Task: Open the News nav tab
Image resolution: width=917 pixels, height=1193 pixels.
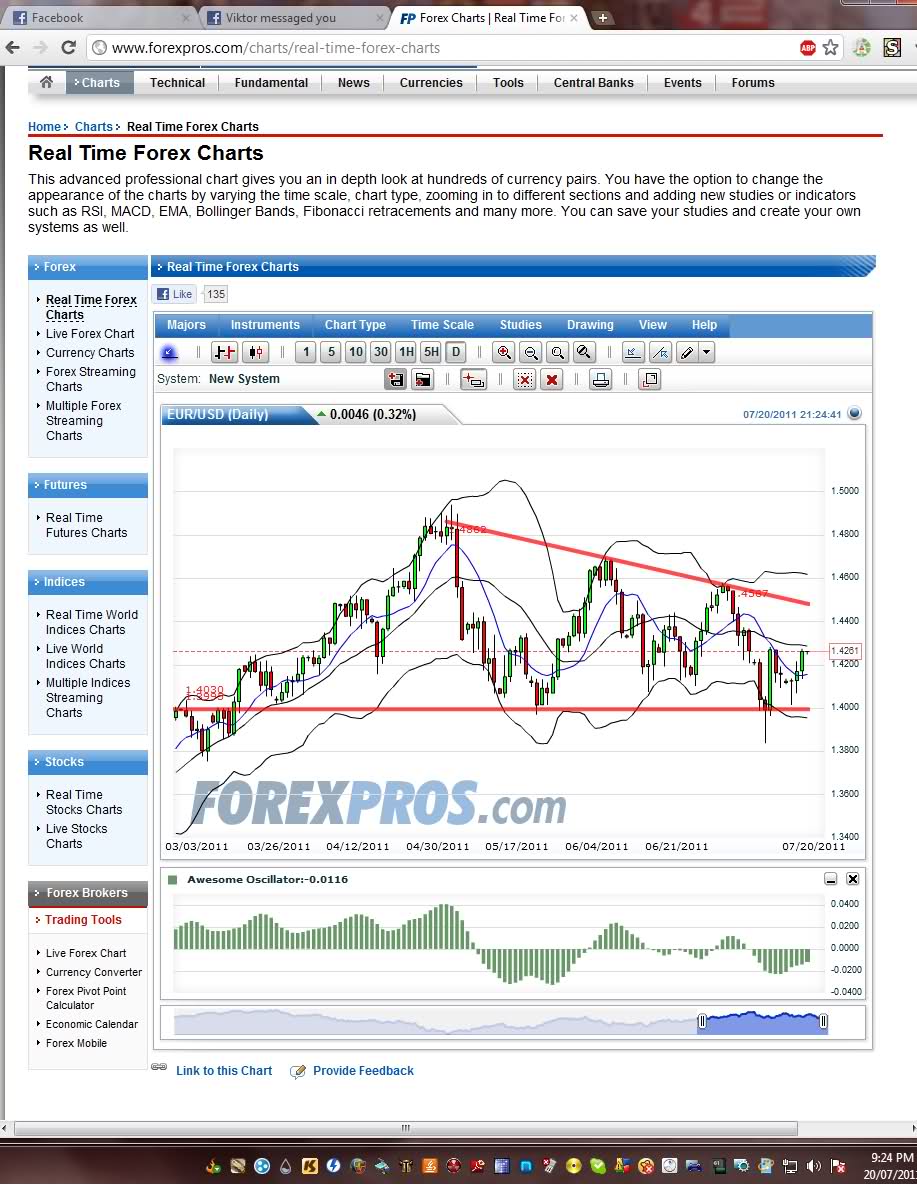Action: click(x=354, y=83)
